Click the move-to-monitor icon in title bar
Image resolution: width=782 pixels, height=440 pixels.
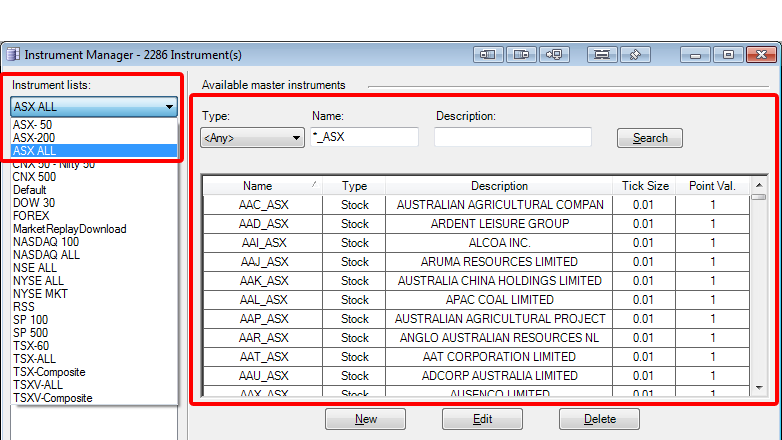coord(554,54)
